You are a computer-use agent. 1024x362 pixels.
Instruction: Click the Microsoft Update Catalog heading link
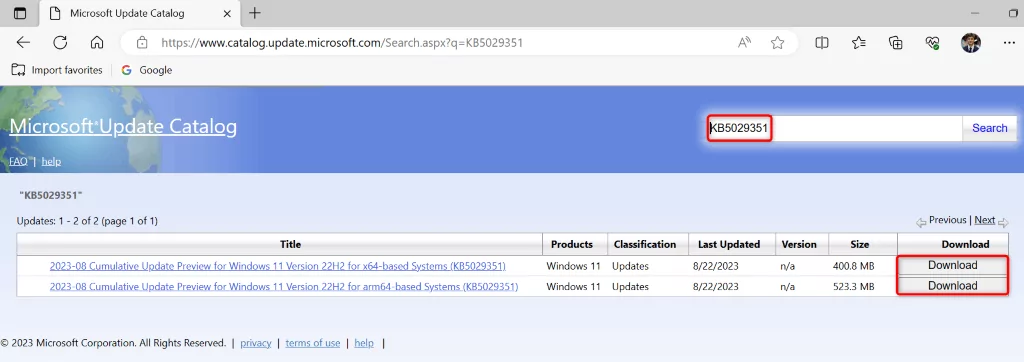[123, 126]
